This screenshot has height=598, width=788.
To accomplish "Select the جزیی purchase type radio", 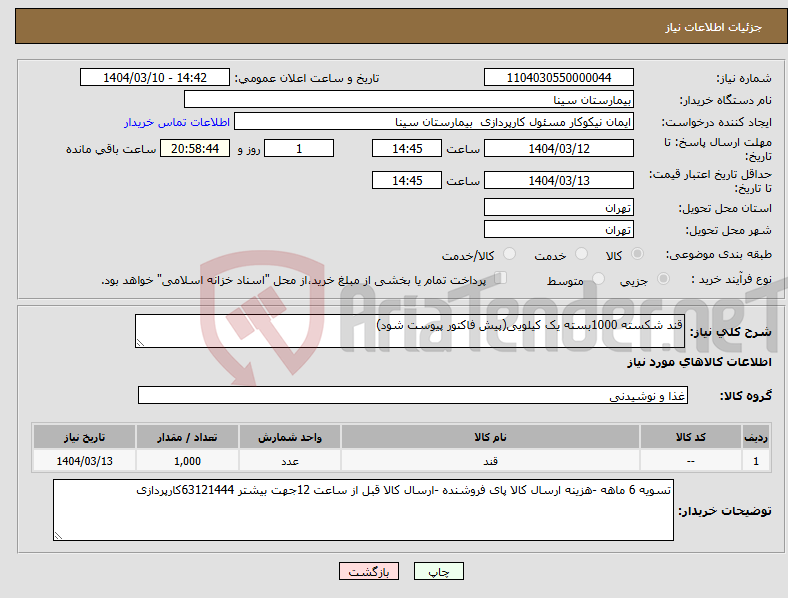I will [x=663, y=278].
